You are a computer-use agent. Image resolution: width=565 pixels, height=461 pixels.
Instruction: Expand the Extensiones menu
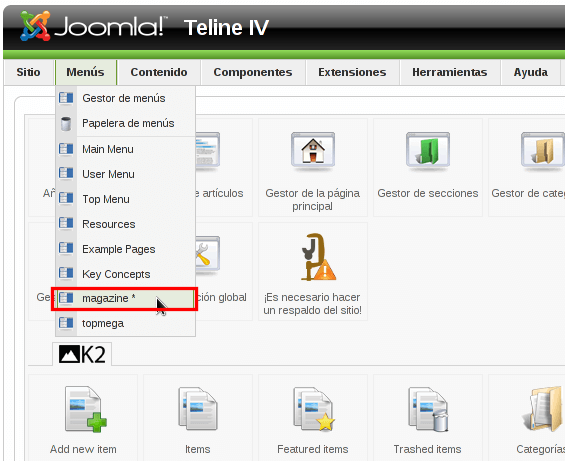click(352, 72)
